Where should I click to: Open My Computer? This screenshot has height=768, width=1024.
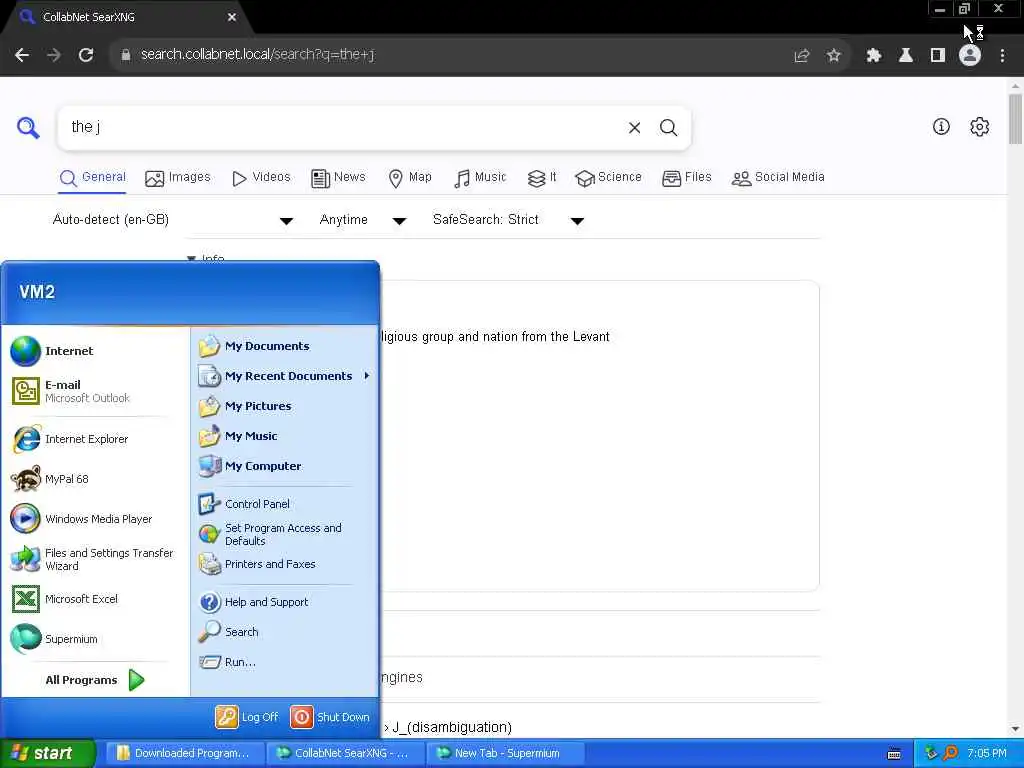(285, 466)
